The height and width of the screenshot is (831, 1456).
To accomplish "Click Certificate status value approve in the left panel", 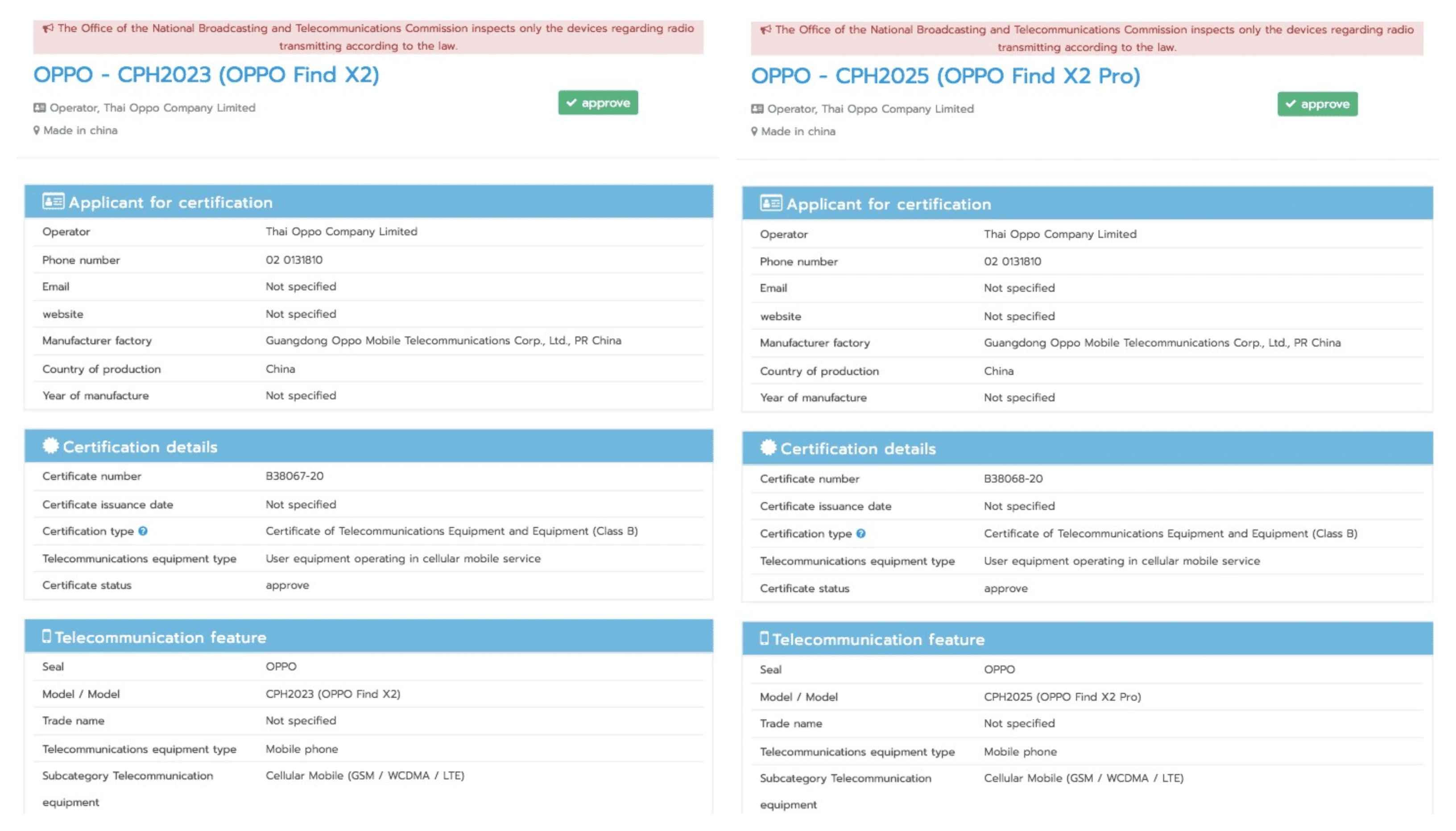I will coord(287,586).
